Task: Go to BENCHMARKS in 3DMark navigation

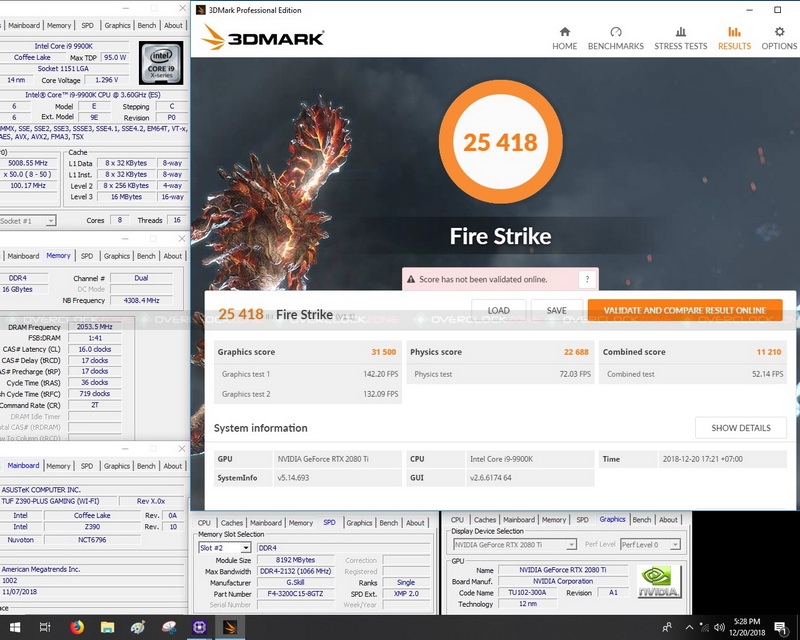Action: [x=615, y=38]
